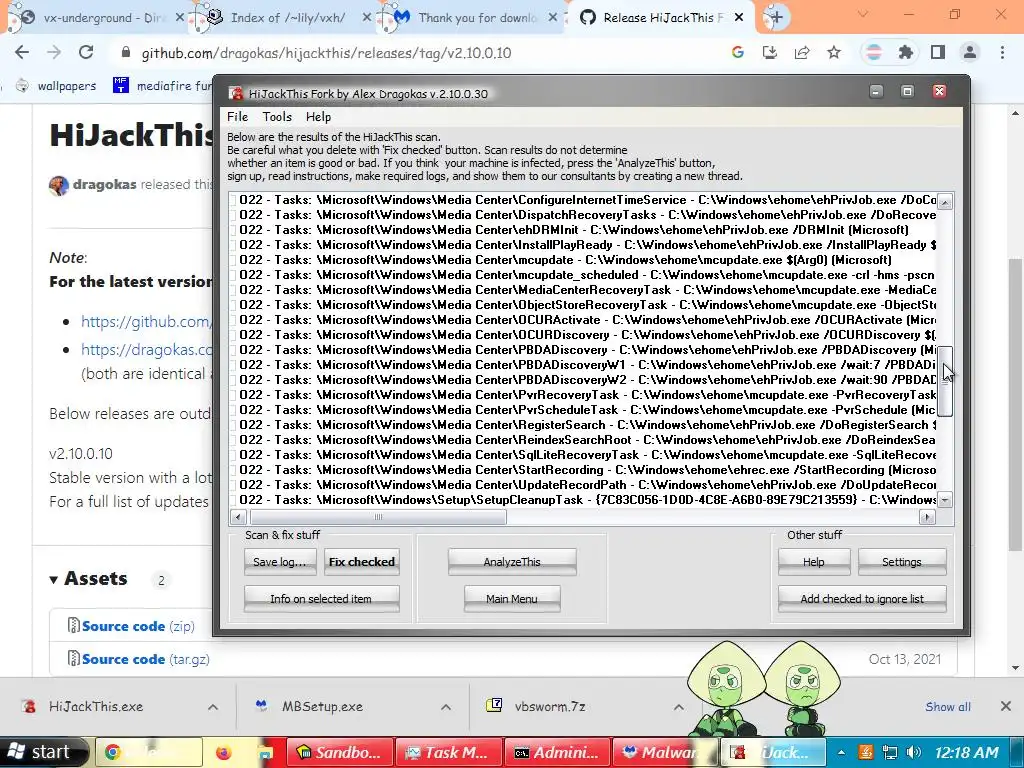Open the mediafire bookmark
The height and width of the screenshot is (768, 1024).
(x=163, y=86)
